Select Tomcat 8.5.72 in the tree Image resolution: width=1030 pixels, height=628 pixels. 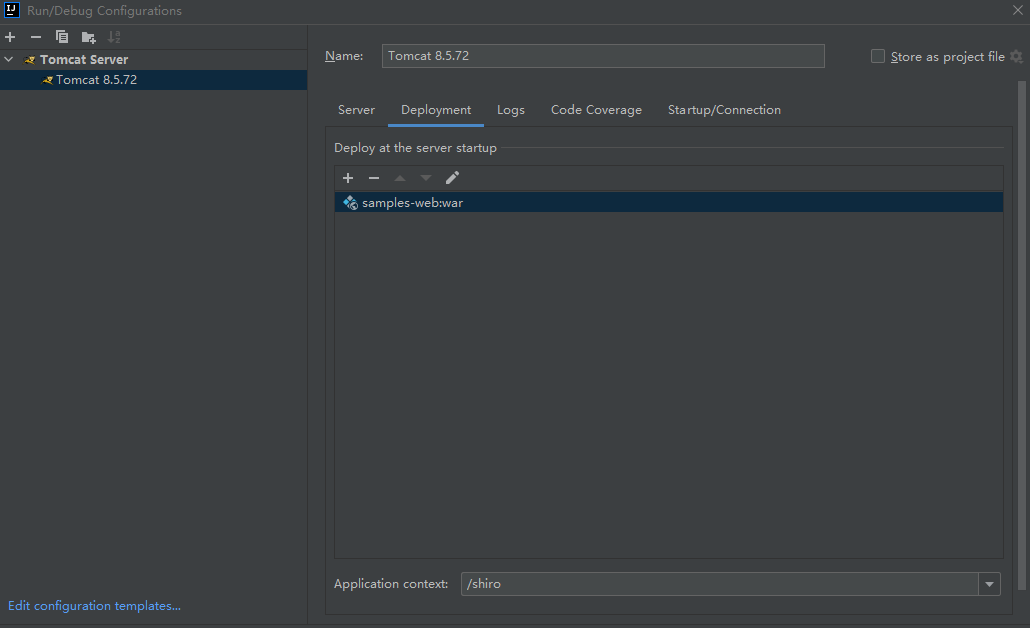pyautogui.click(x=154, y=80)
